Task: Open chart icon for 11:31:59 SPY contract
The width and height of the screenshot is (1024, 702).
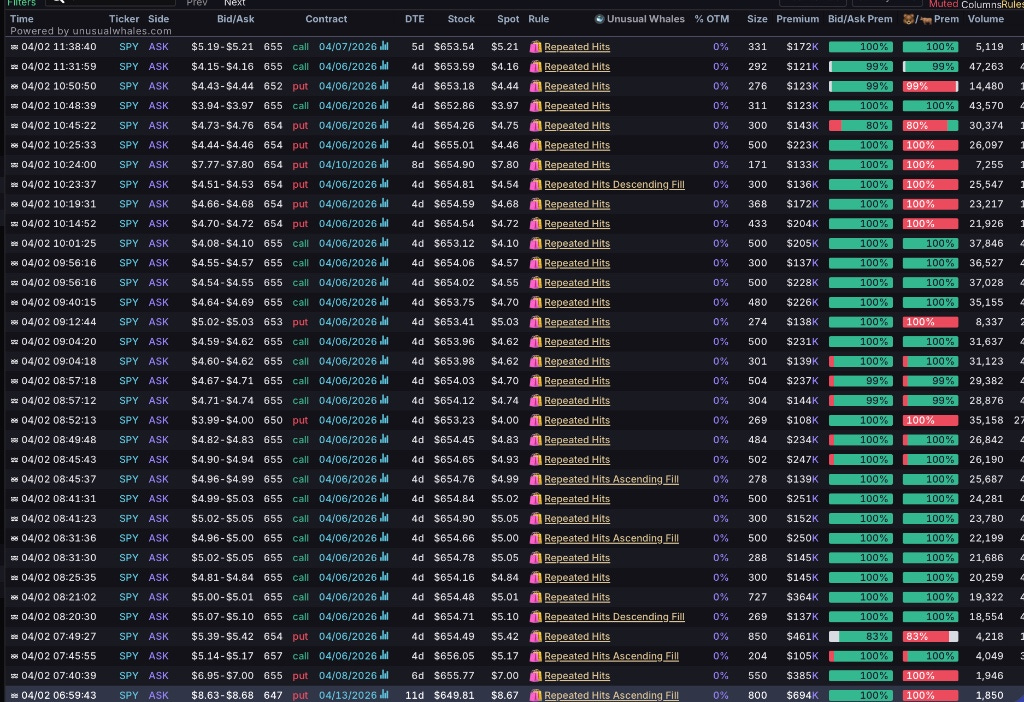Action: (384, 66)
